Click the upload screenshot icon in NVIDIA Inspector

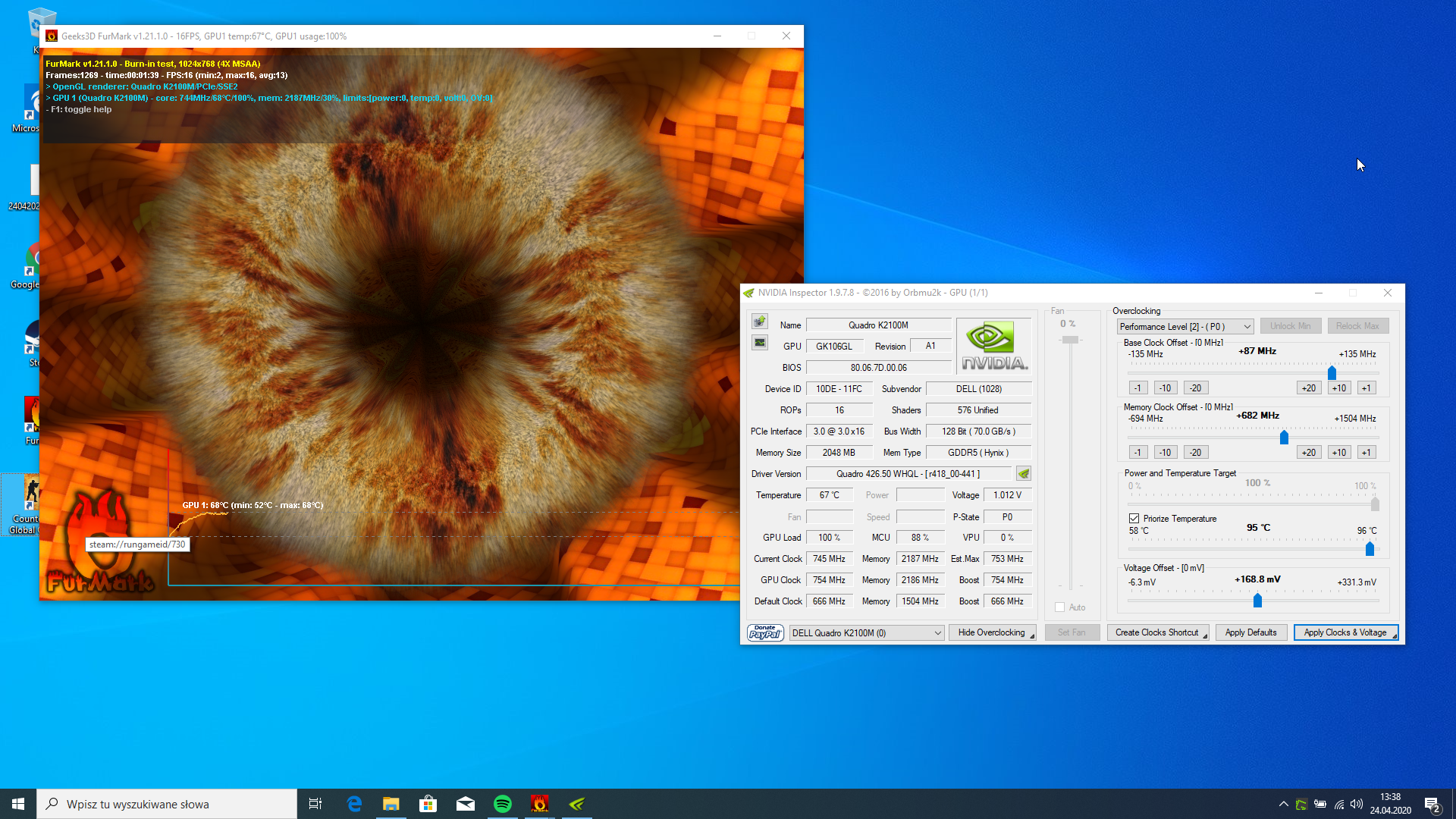pyautogui.click(x=760, y=322)
